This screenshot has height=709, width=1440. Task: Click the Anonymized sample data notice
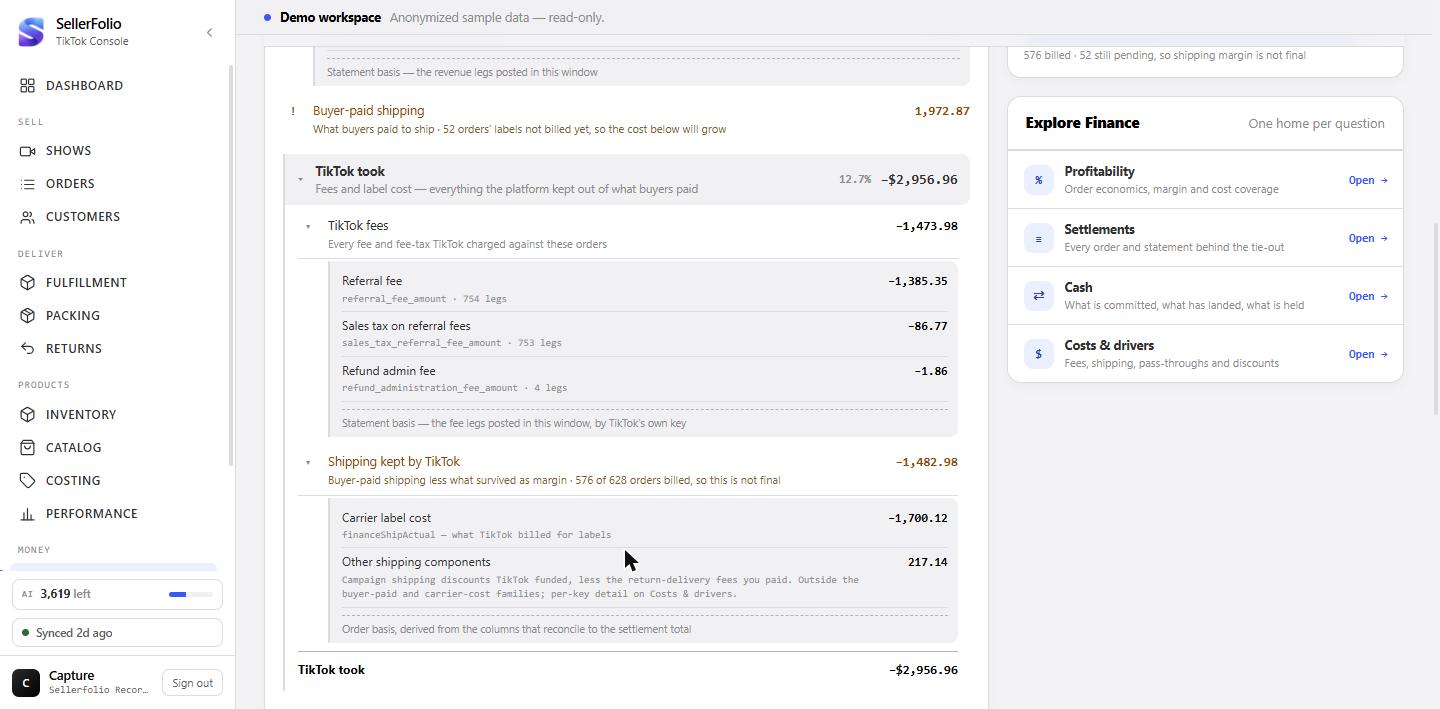(x=497, y=18)
